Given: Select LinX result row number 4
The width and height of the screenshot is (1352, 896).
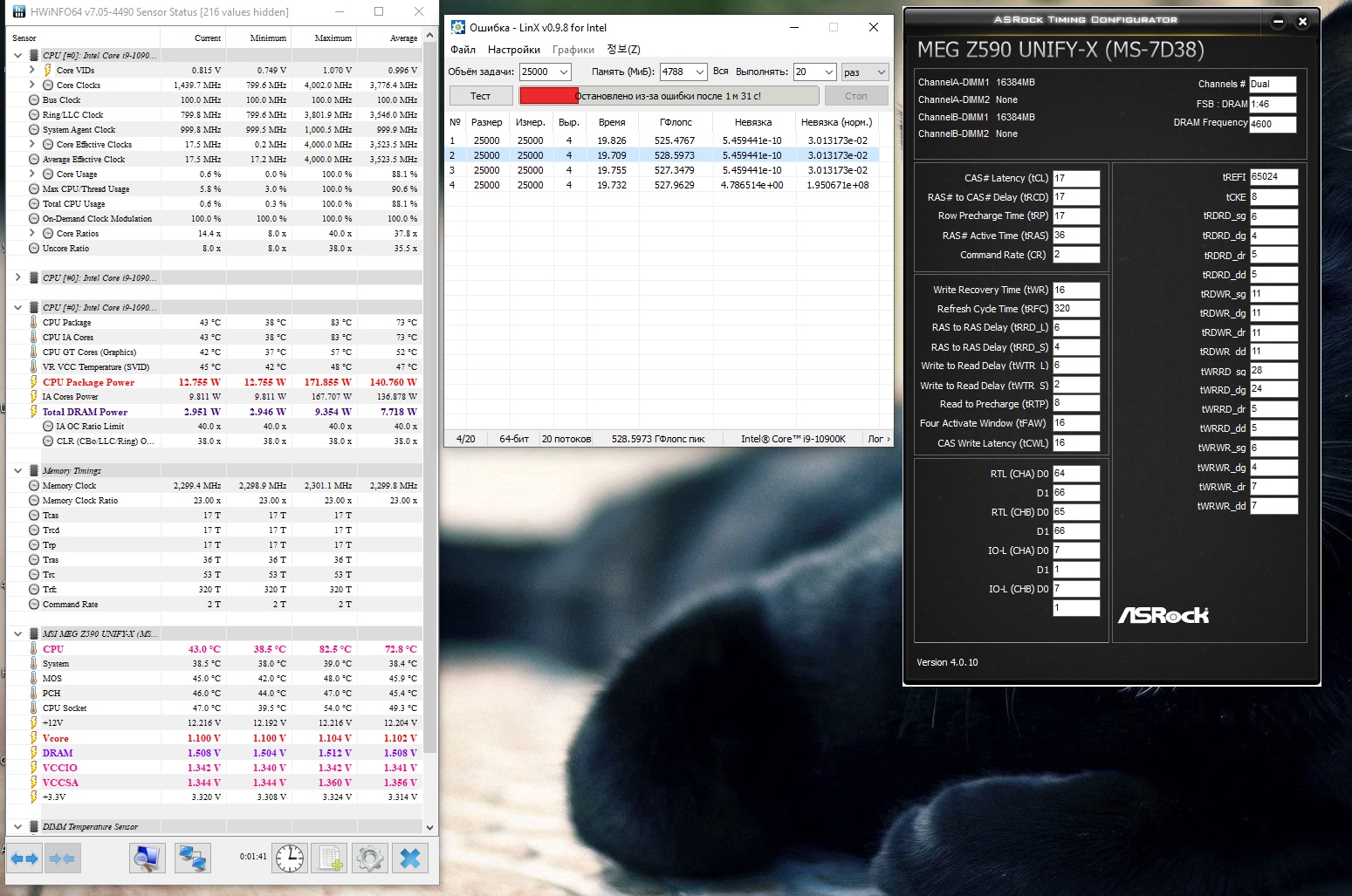Looking at the screenshot, I should [x=663, y=185].
